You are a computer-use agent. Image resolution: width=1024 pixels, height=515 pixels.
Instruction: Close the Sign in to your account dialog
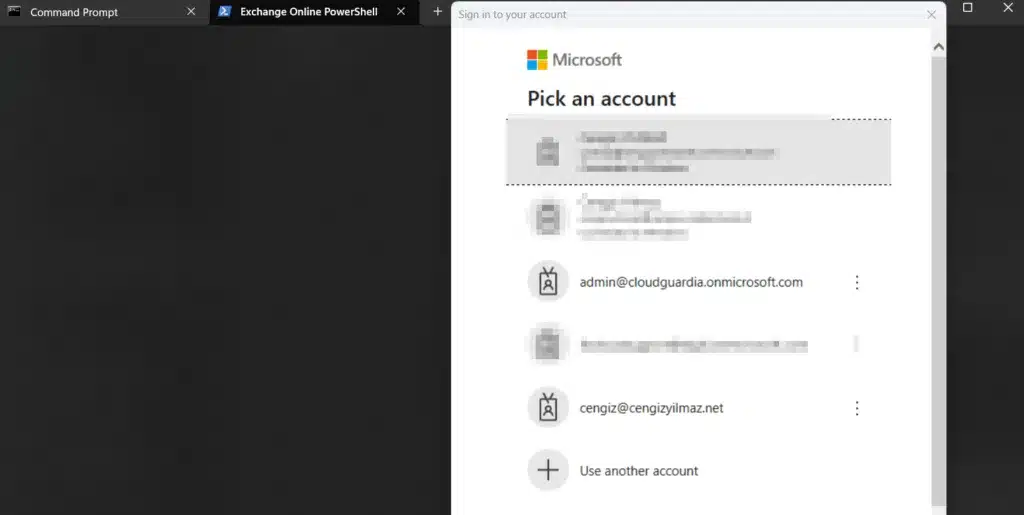pyautogui.click(x=932, y=15)
